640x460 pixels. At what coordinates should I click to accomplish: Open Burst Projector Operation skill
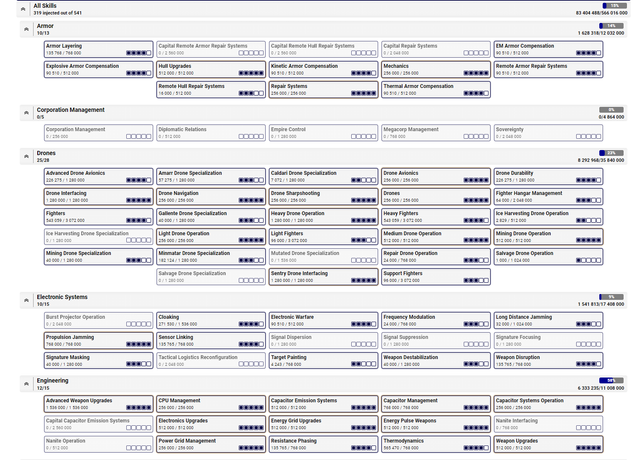point(98,320)
